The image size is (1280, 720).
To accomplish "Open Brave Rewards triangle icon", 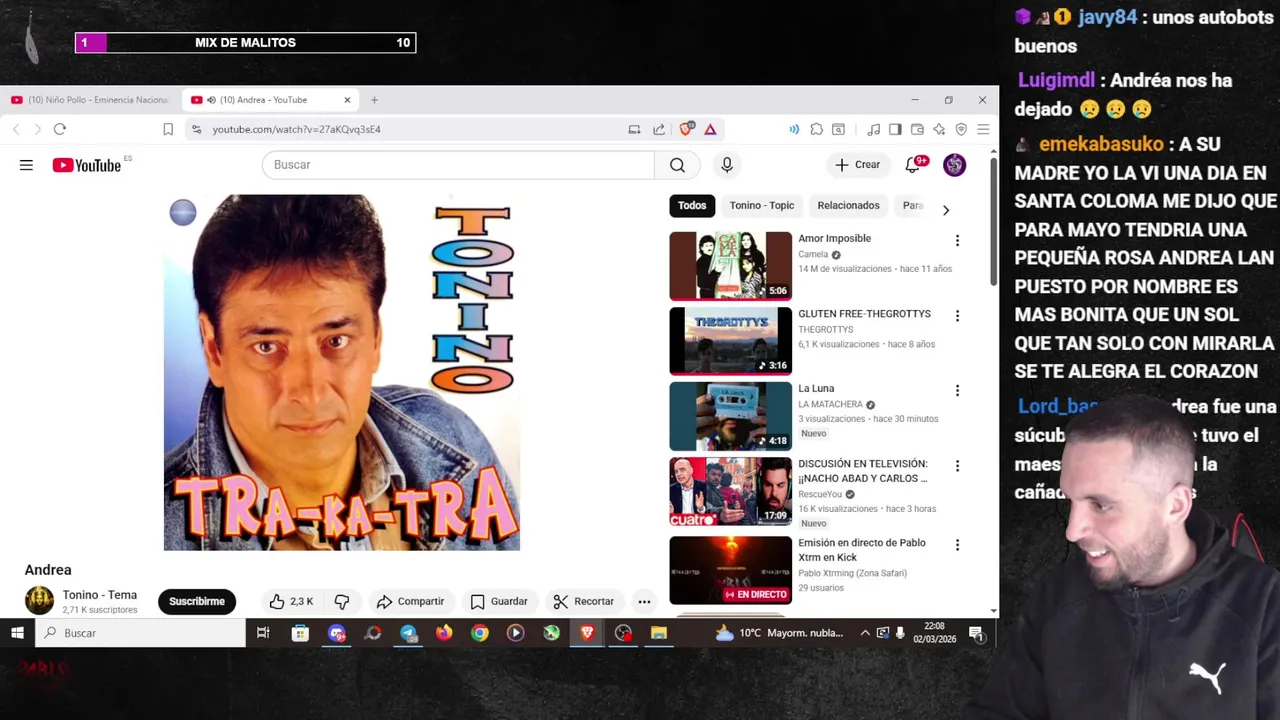I will 710,129.
